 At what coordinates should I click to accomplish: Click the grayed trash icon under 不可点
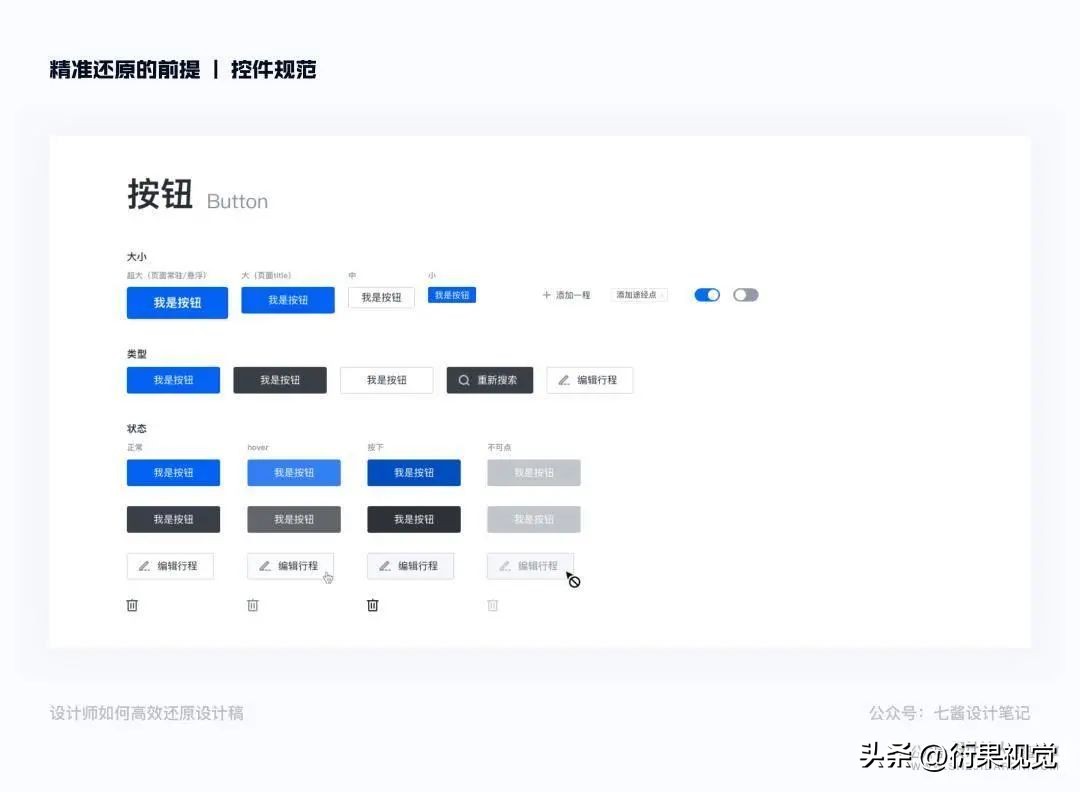[492, 605]
